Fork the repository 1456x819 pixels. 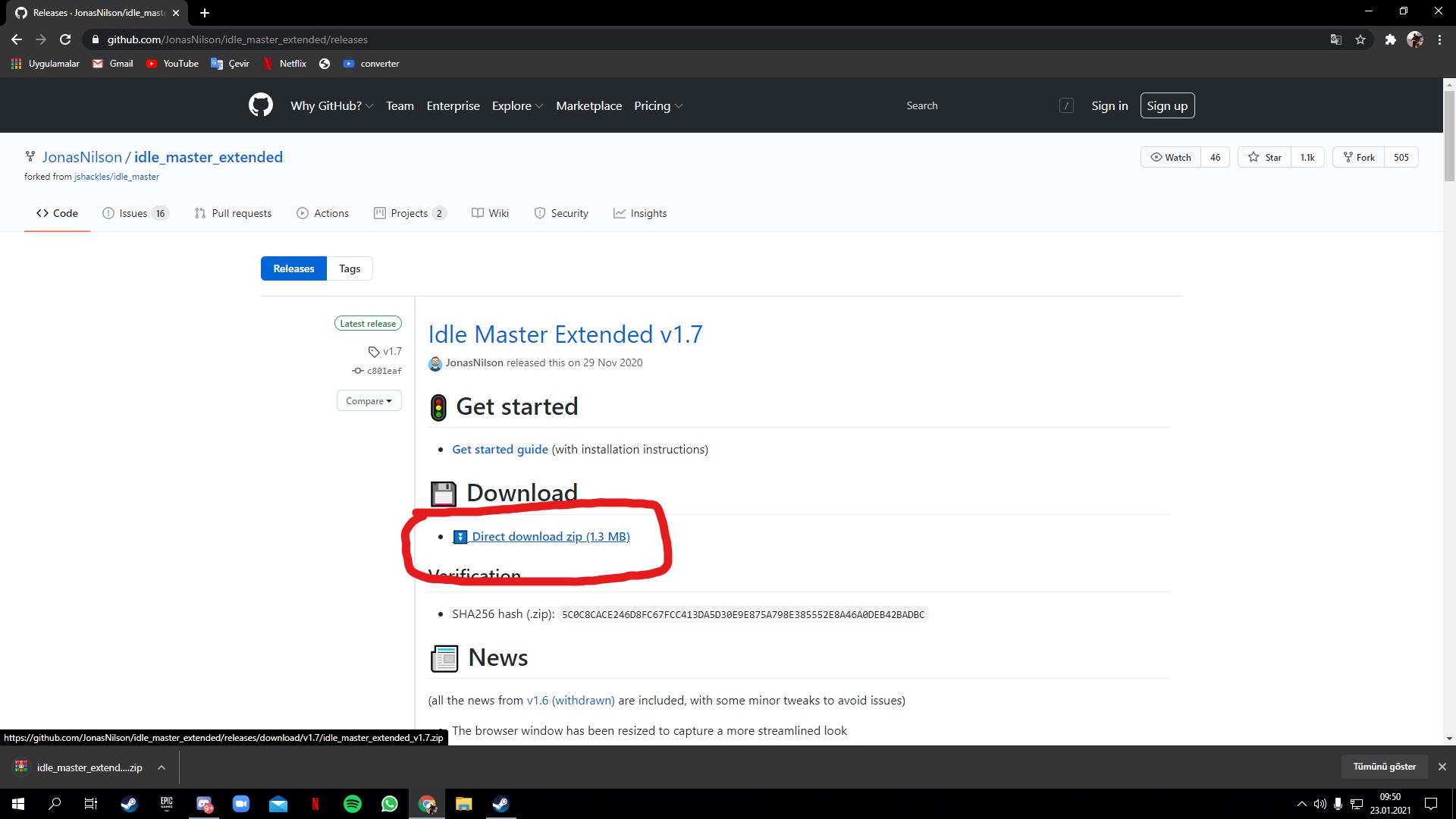(1359, 157)
